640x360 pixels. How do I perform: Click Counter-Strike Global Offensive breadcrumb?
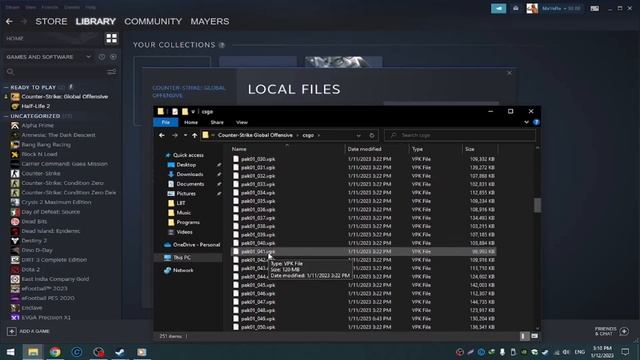[x=255, y=135]
